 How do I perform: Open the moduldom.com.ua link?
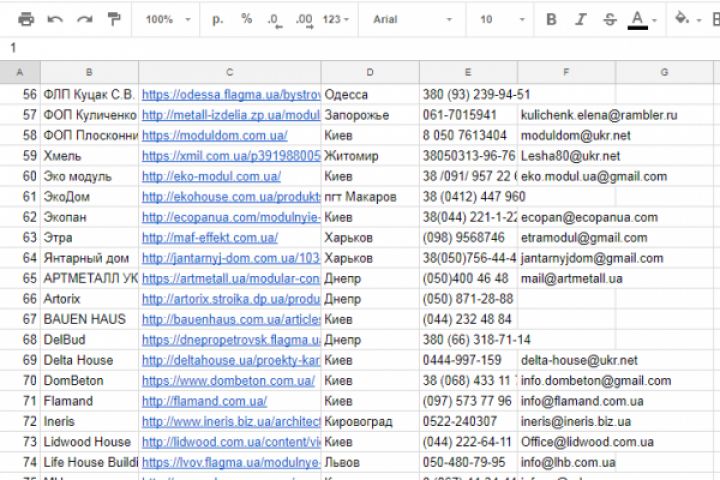click(x=214, y=136)
